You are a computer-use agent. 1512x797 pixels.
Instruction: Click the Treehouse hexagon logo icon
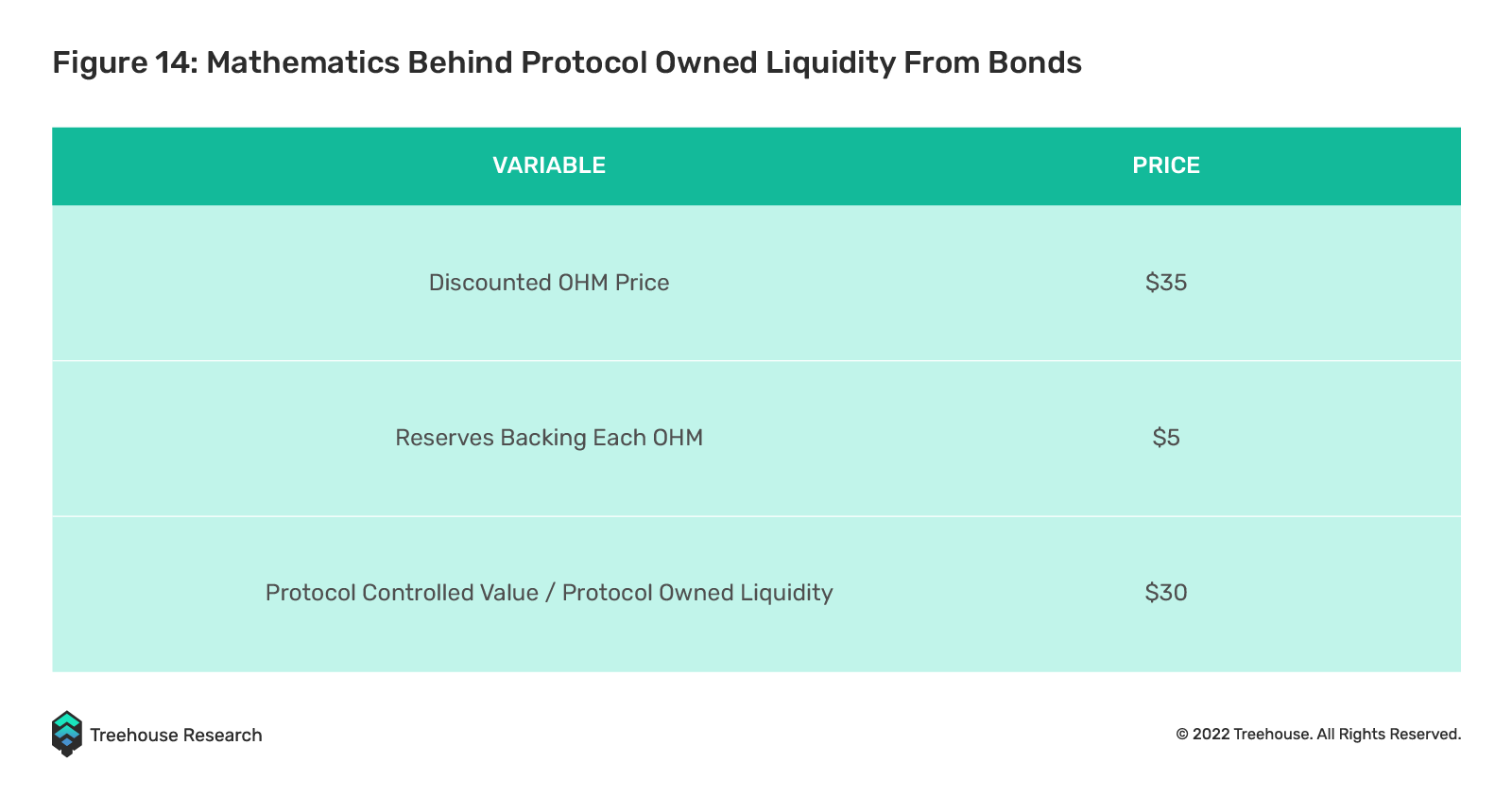coord(66,734)
